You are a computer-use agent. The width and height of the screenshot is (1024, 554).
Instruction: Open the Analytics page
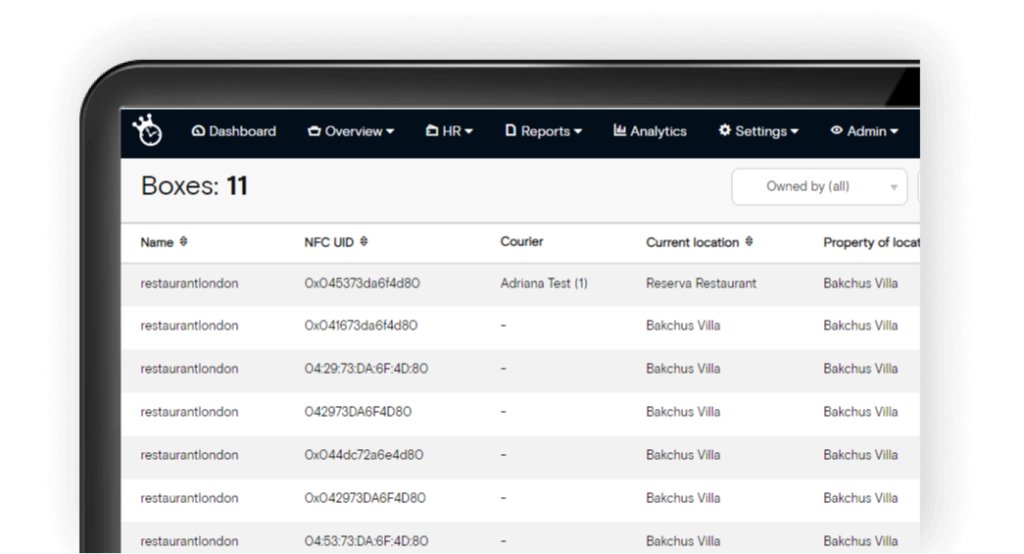(x=650, y=131)
